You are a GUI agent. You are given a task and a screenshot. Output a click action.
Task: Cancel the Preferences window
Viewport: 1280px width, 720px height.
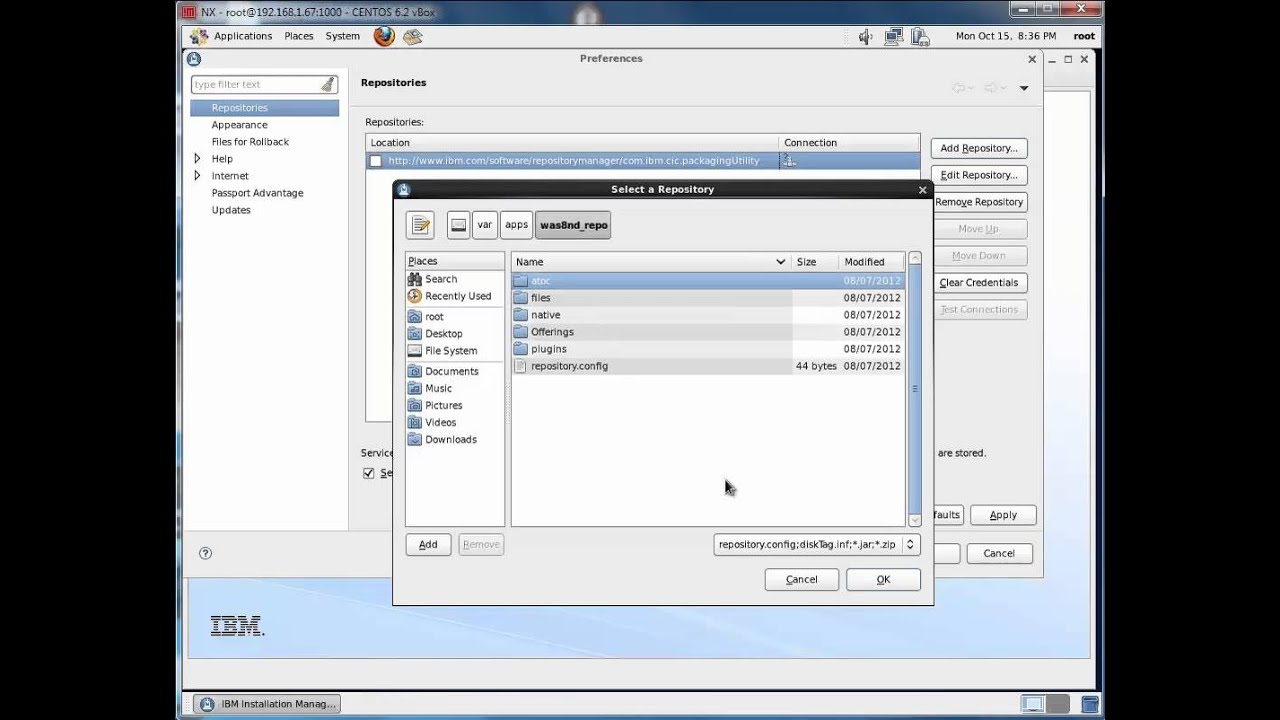coord(999,553)
